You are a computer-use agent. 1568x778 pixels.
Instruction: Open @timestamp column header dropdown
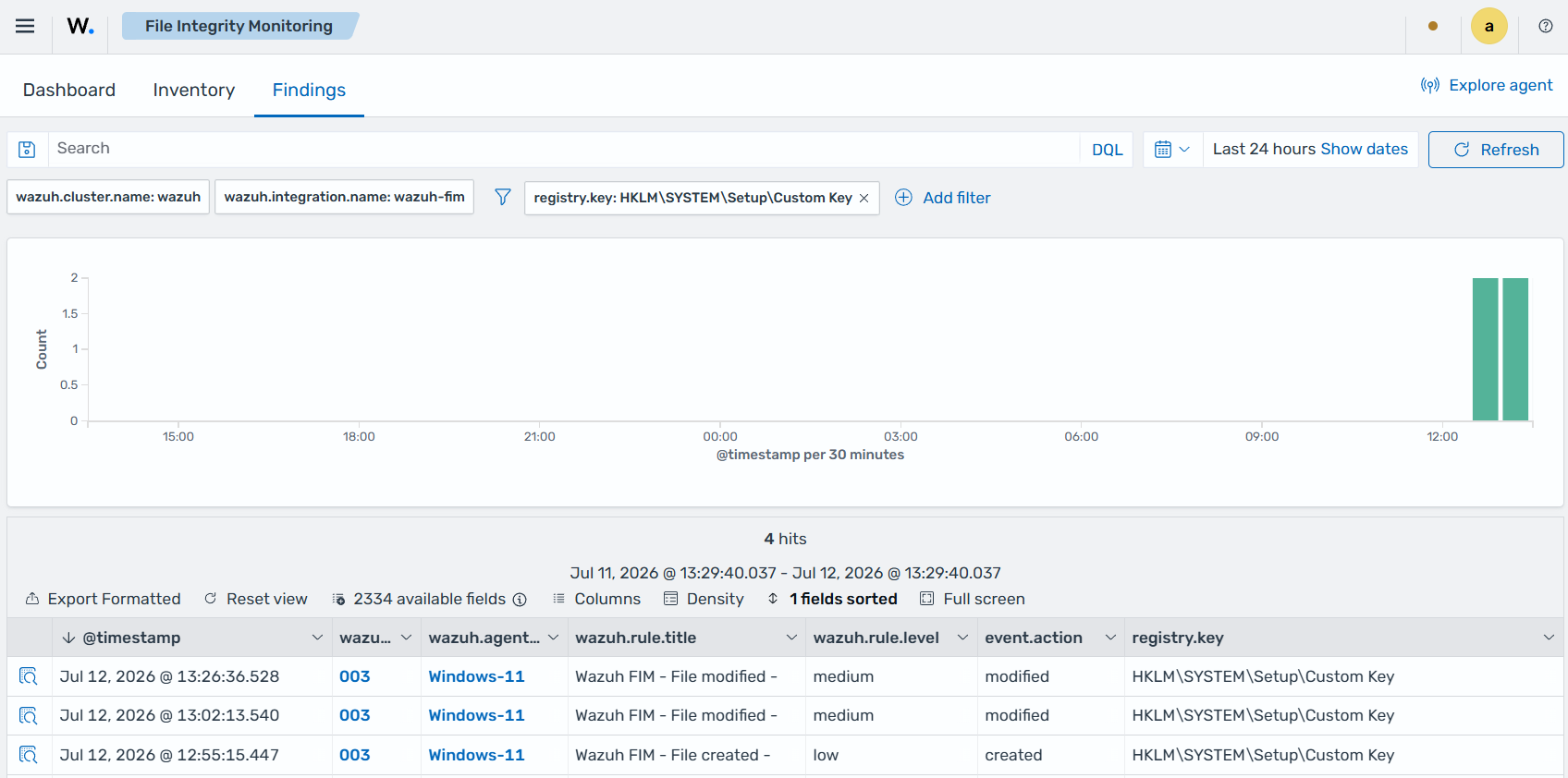coord(317,638)
